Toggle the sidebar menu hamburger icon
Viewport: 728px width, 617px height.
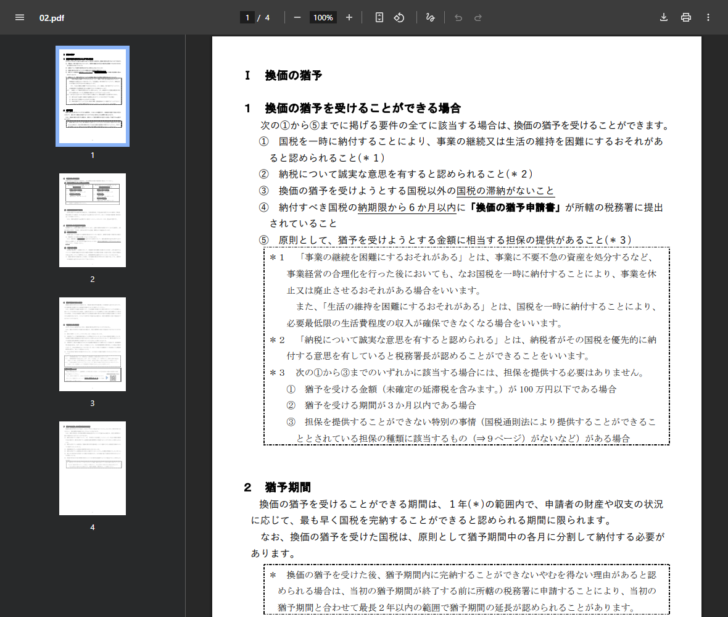20,18
